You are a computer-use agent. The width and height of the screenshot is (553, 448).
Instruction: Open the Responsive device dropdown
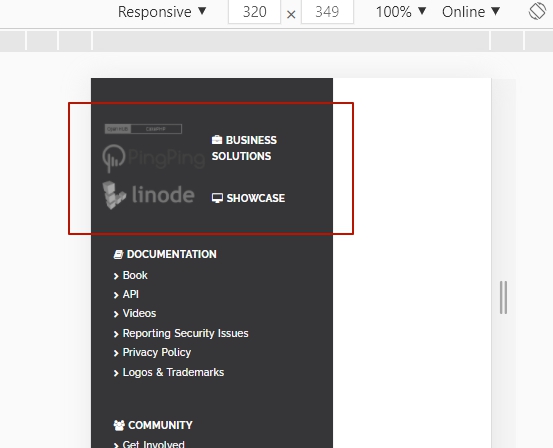162,12
